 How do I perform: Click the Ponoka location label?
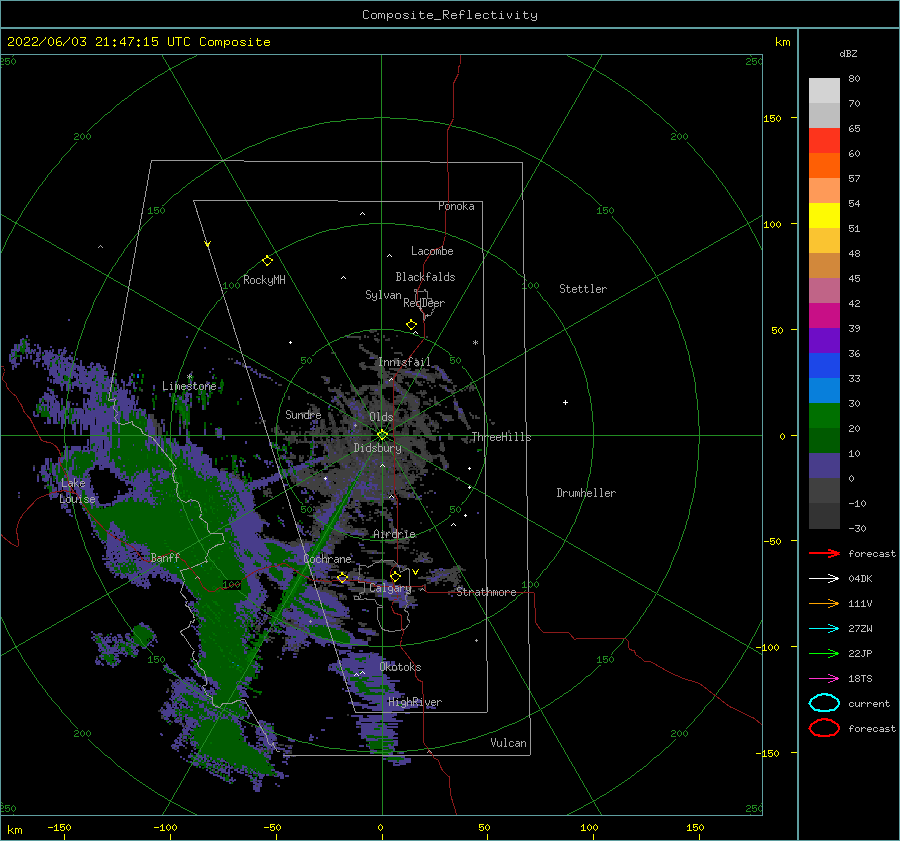tap(456, 206)
